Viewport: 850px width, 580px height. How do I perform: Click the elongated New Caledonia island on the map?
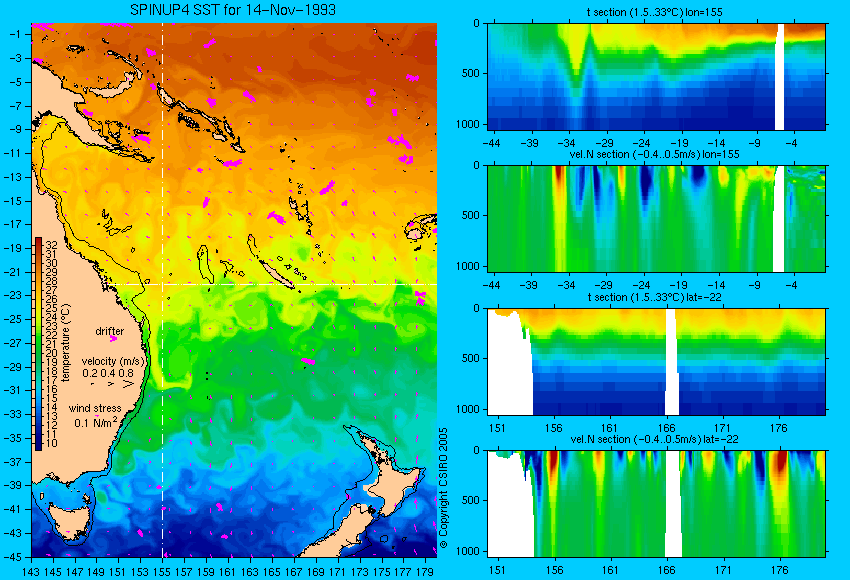pos(276,275)
